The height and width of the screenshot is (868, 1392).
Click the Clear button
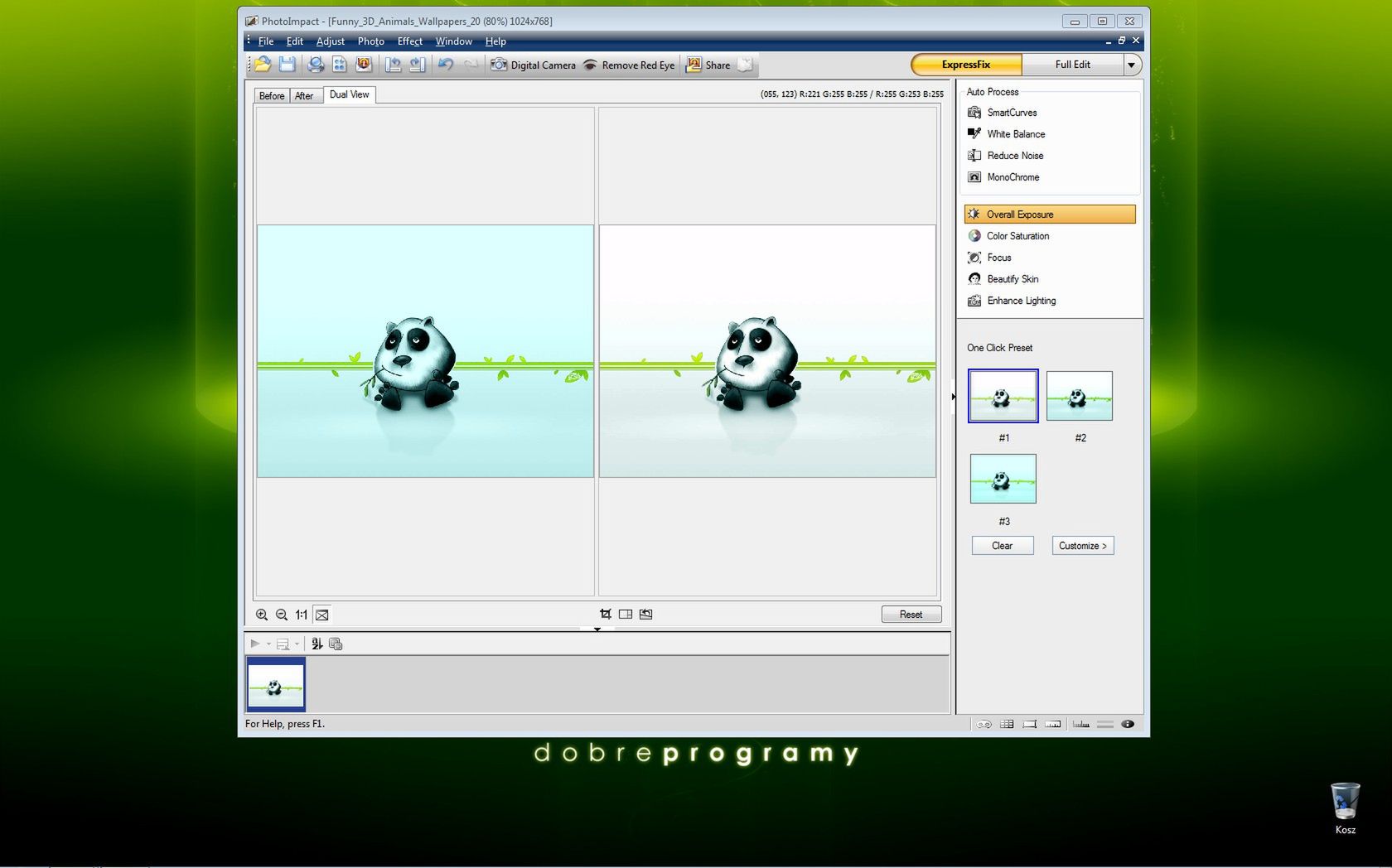click(x=1003, y=546)
